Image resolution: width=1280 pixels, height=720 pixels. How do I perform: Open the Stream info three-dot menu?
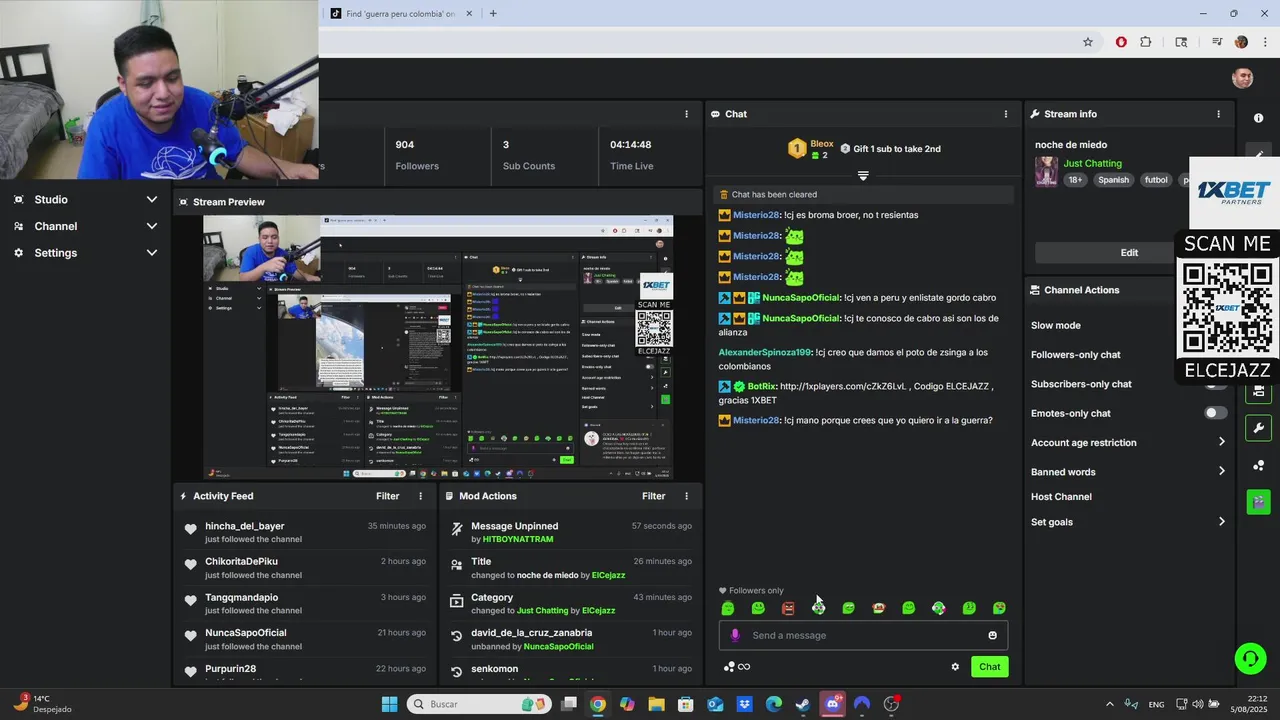(1218, 114)
